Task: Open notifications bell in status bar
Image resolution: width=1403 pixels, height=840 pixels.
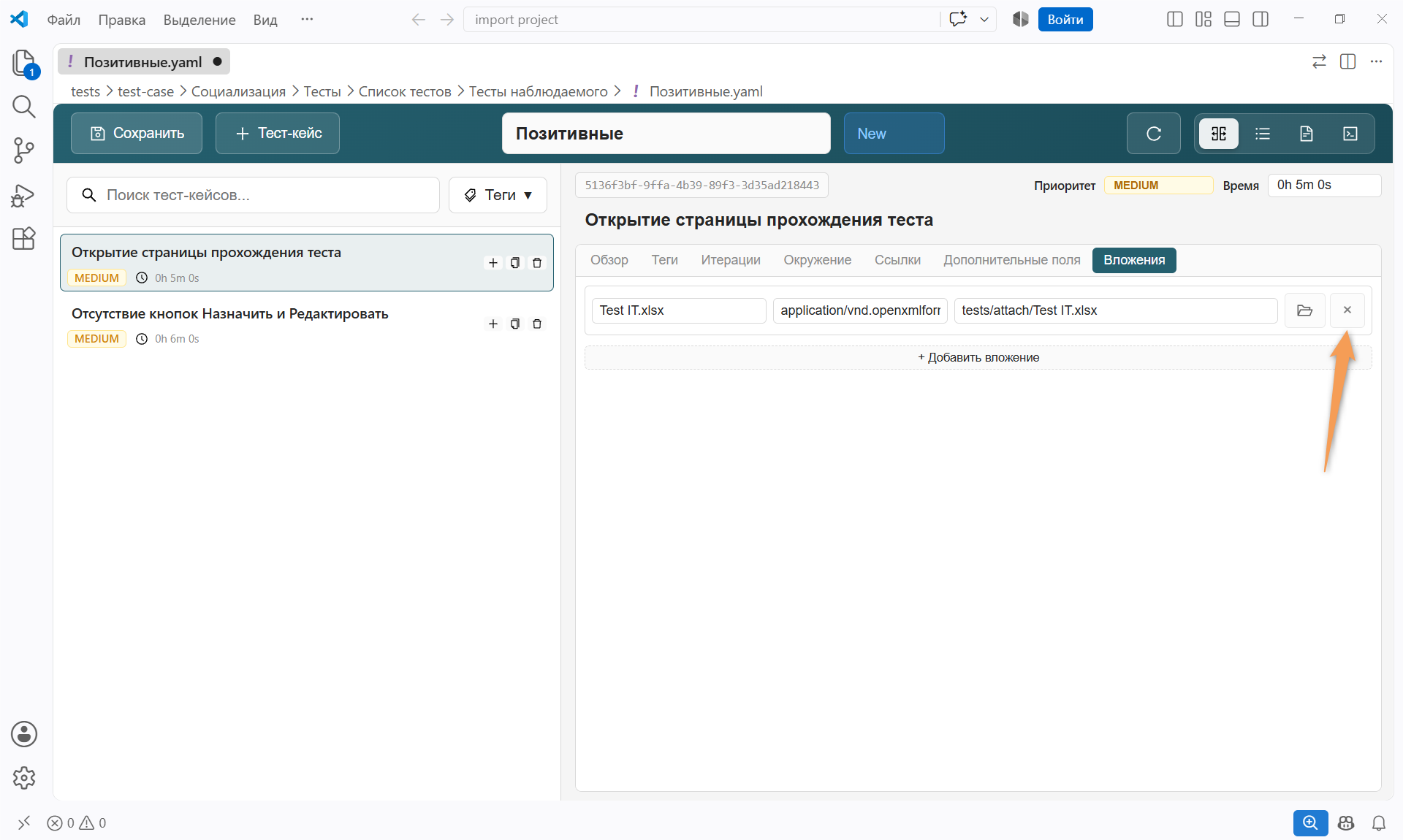Action: pyautogui.click(x=1379, y=823)
